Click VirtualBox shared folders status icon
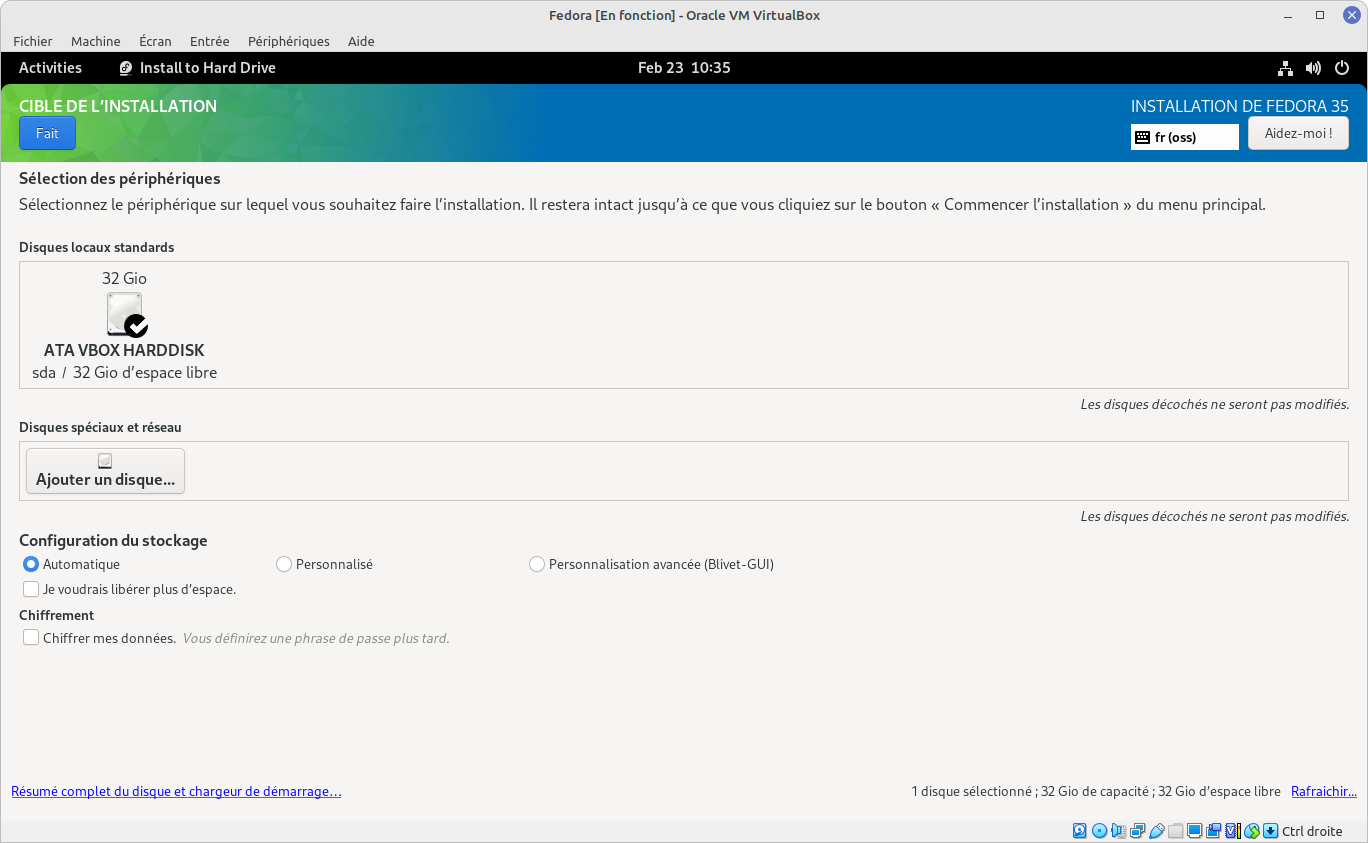Viewport: 1368px width, 843px height. [x=1176, y=831]
